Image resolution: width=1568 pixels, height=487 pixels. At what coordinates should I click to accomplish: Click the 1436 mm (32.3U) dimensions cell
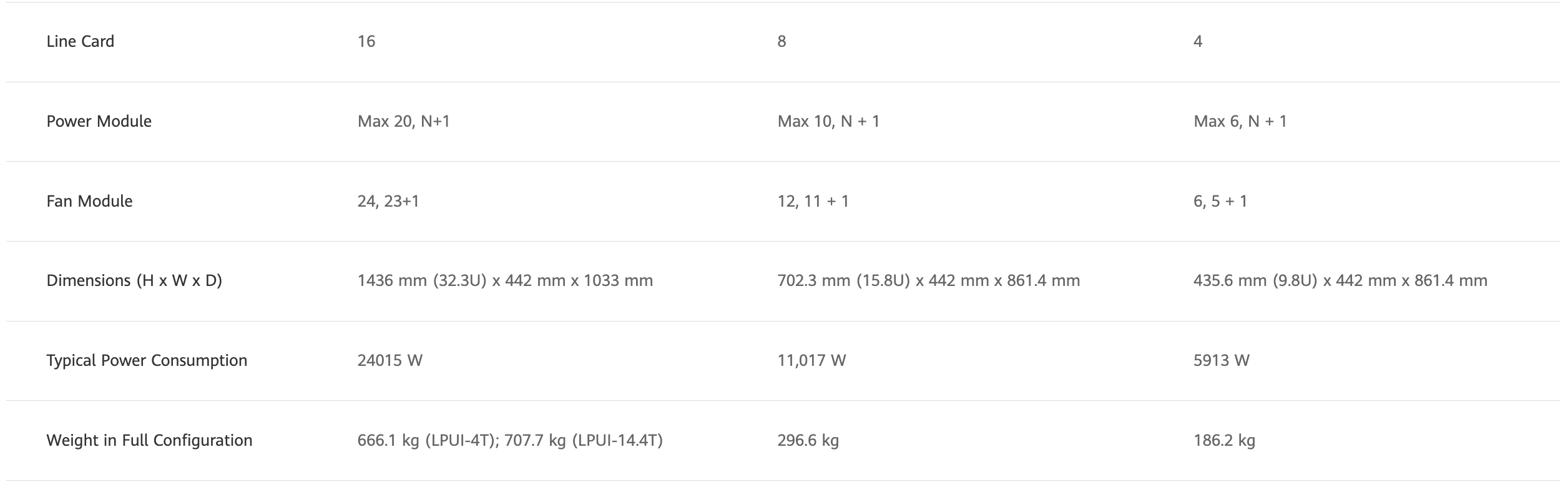505,280
